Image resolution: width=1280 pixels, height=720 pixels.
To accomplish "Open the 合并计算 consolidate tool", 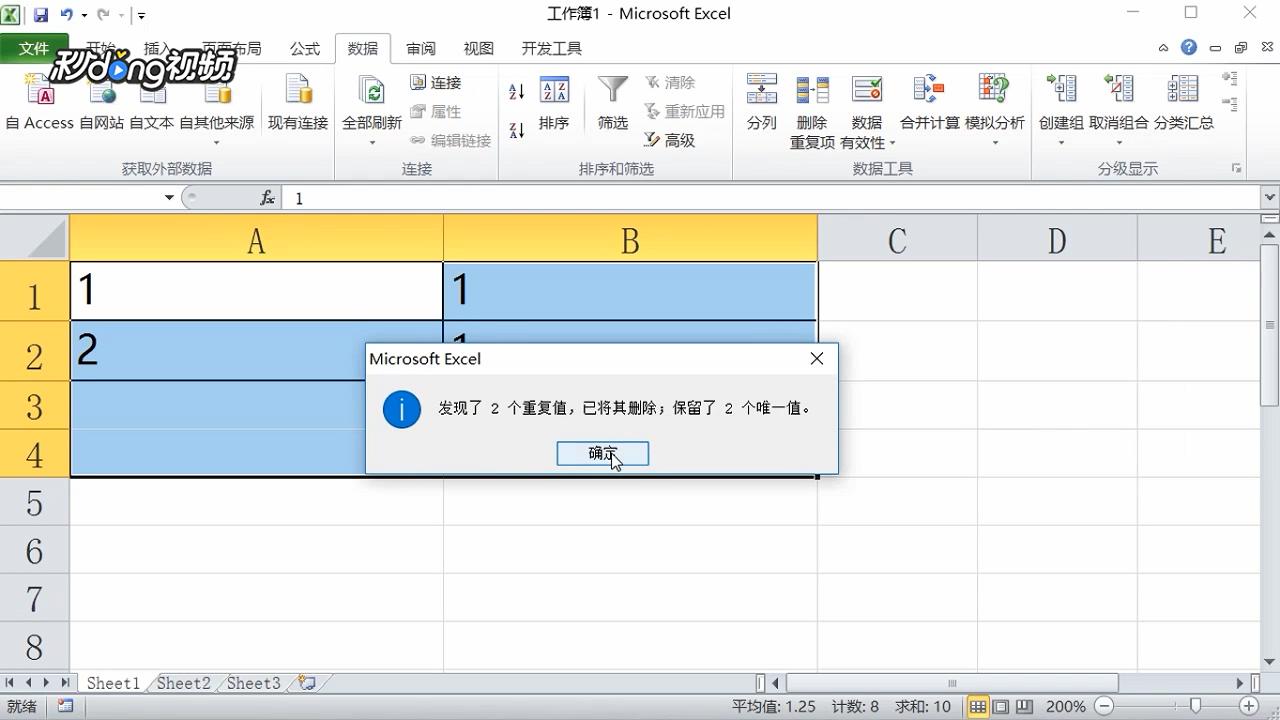I will coord(930,103).
